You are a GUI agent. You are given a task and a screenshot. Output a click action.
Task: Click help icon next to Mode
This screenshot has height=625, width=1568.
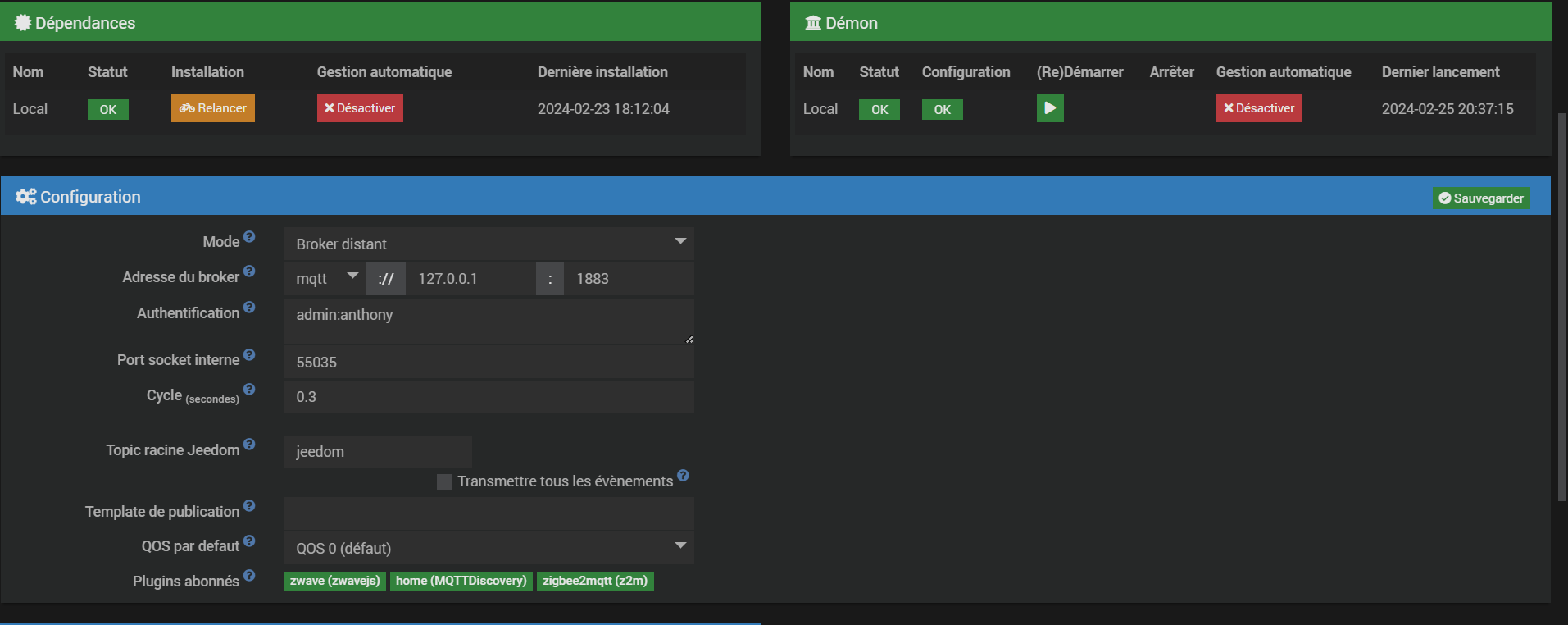point(249,237)
